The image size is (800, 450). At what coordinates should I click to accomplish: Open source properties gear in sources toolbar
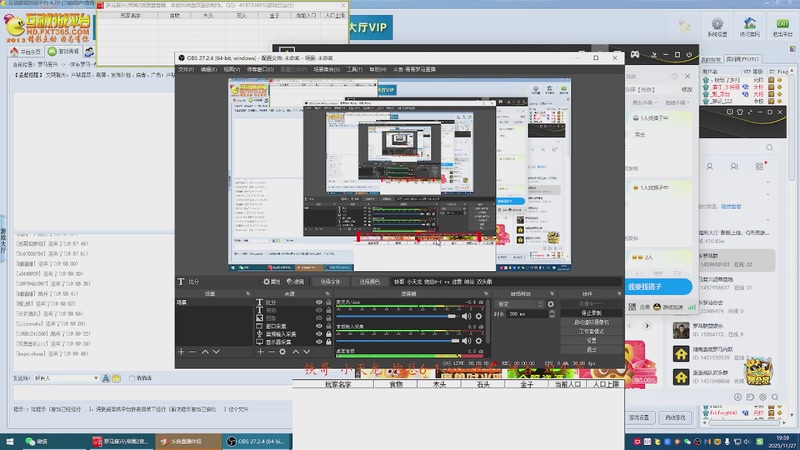(x=283, y=352)
